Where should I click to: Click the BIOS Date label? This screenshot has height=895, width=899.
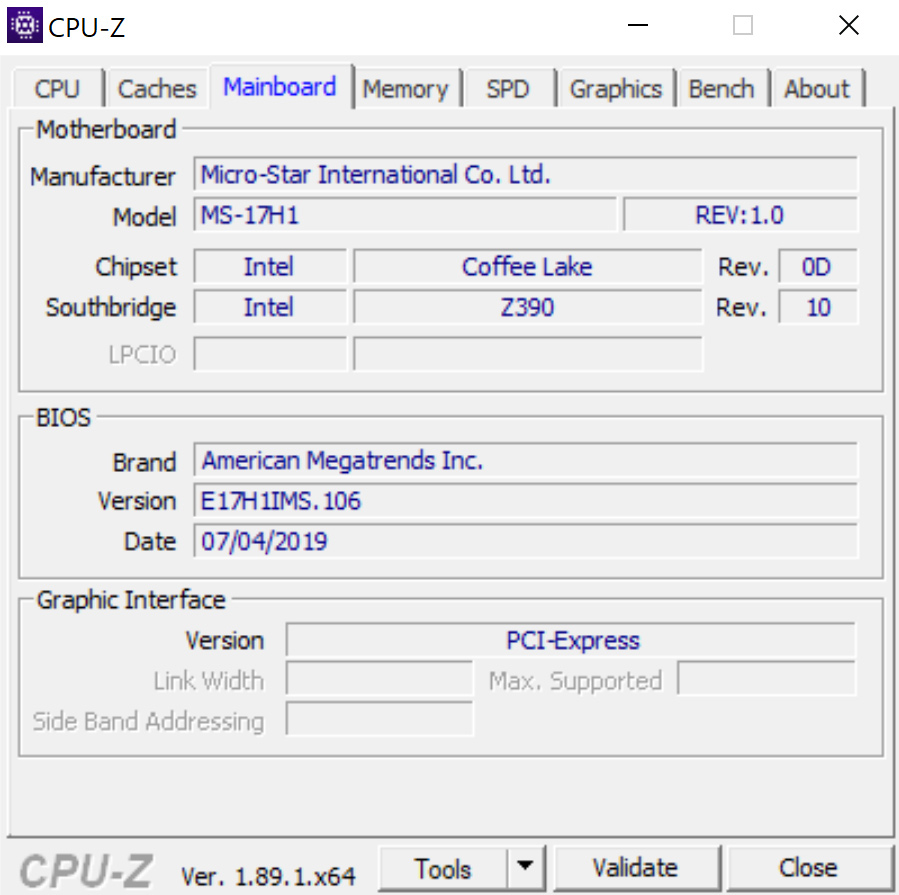[x=150, y=541]
